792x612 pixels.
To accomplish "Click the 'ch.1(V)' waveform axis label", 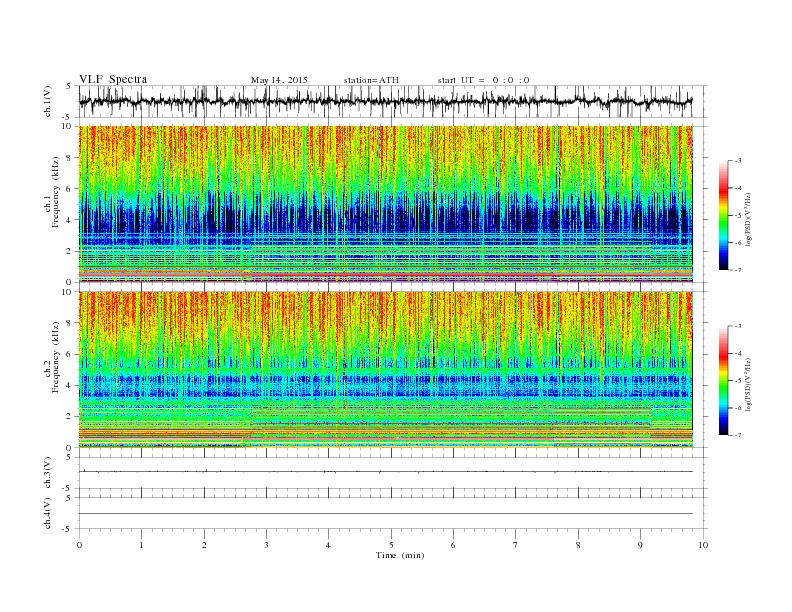I will [x=48, y=101].
